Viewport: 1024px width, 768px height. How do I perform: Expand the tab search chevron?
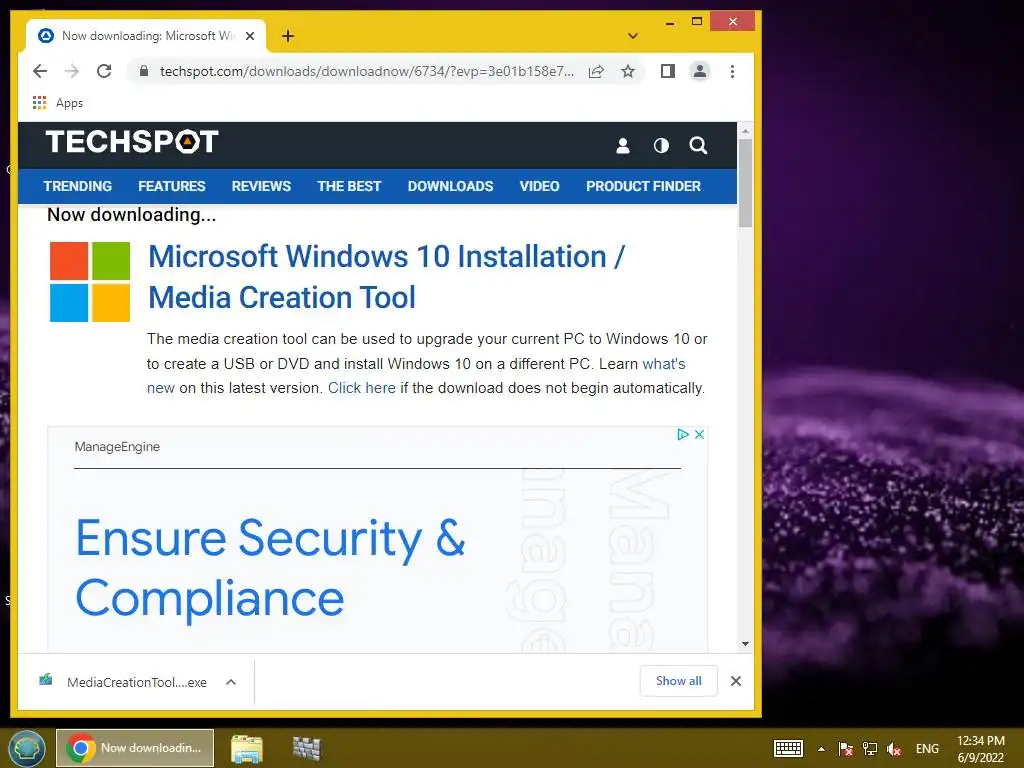[632, 36]
